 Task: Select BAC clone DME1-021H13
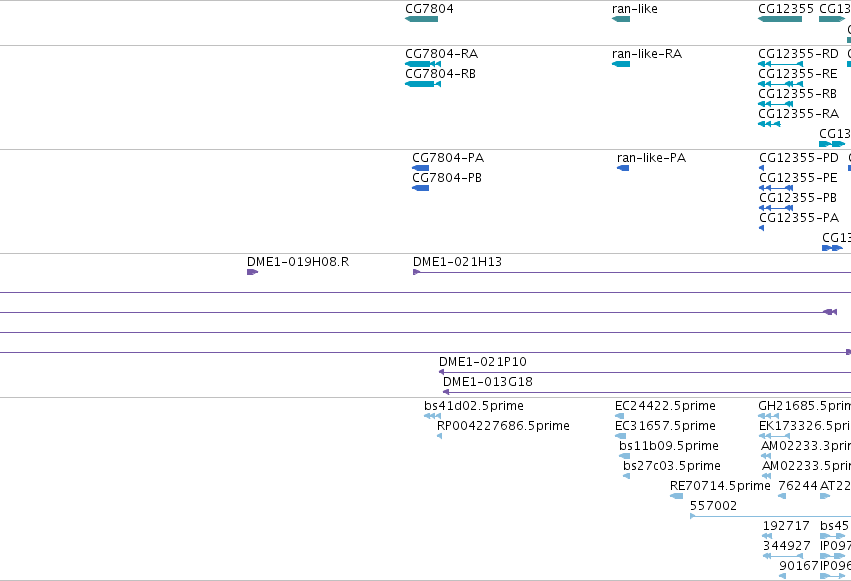click(x=632, y=272)
